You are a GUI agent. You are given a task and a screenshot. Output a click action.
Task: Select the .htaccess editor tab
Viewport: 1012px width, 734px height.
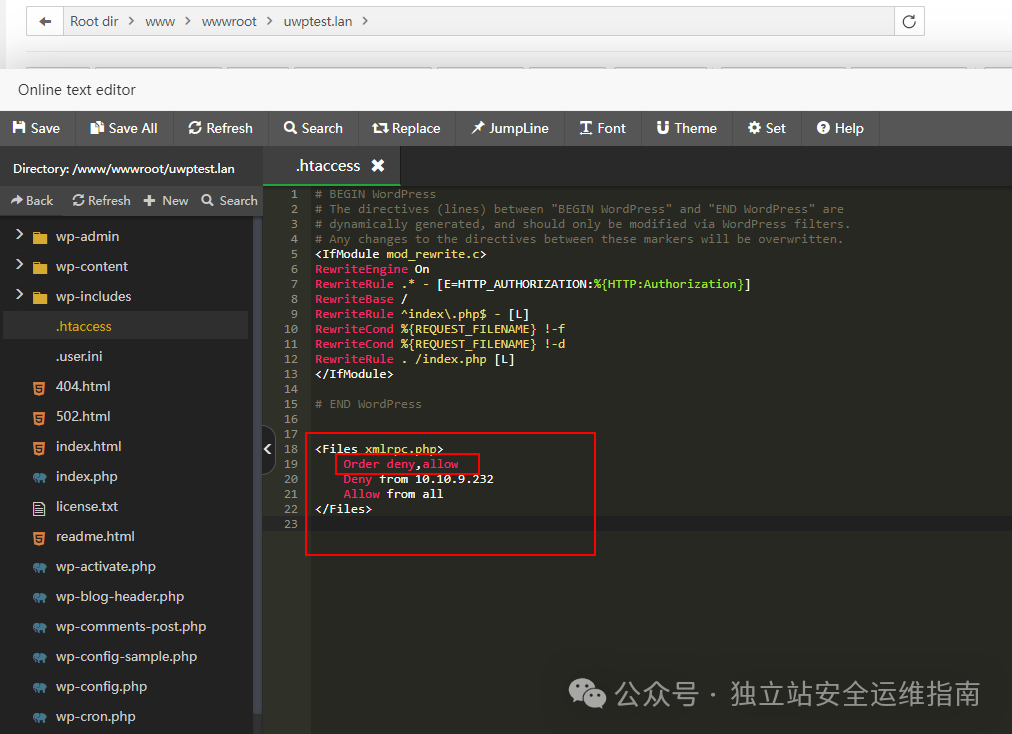coord(328,166)
